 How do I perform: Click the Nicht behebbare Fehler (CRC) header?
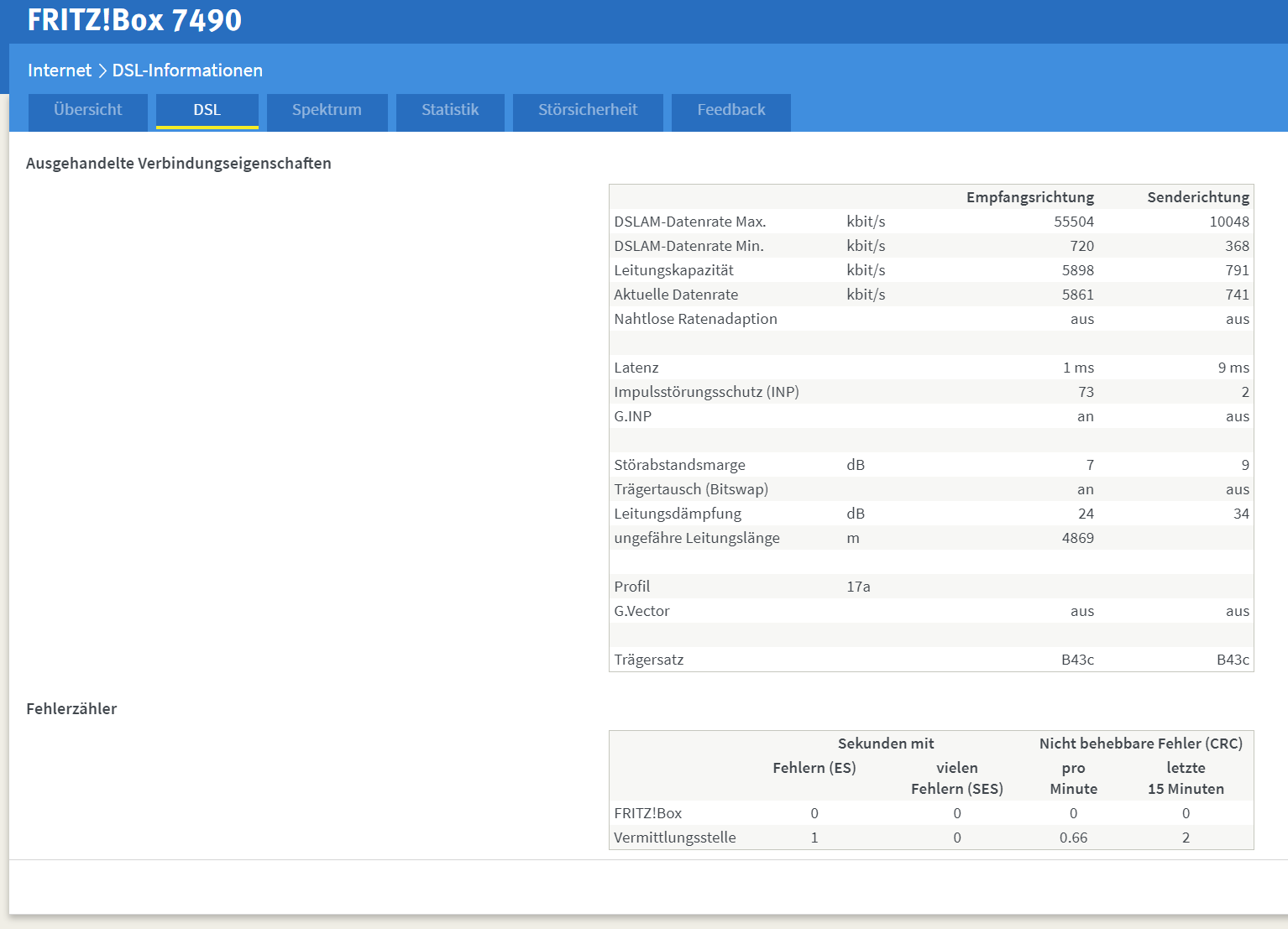1141,744
